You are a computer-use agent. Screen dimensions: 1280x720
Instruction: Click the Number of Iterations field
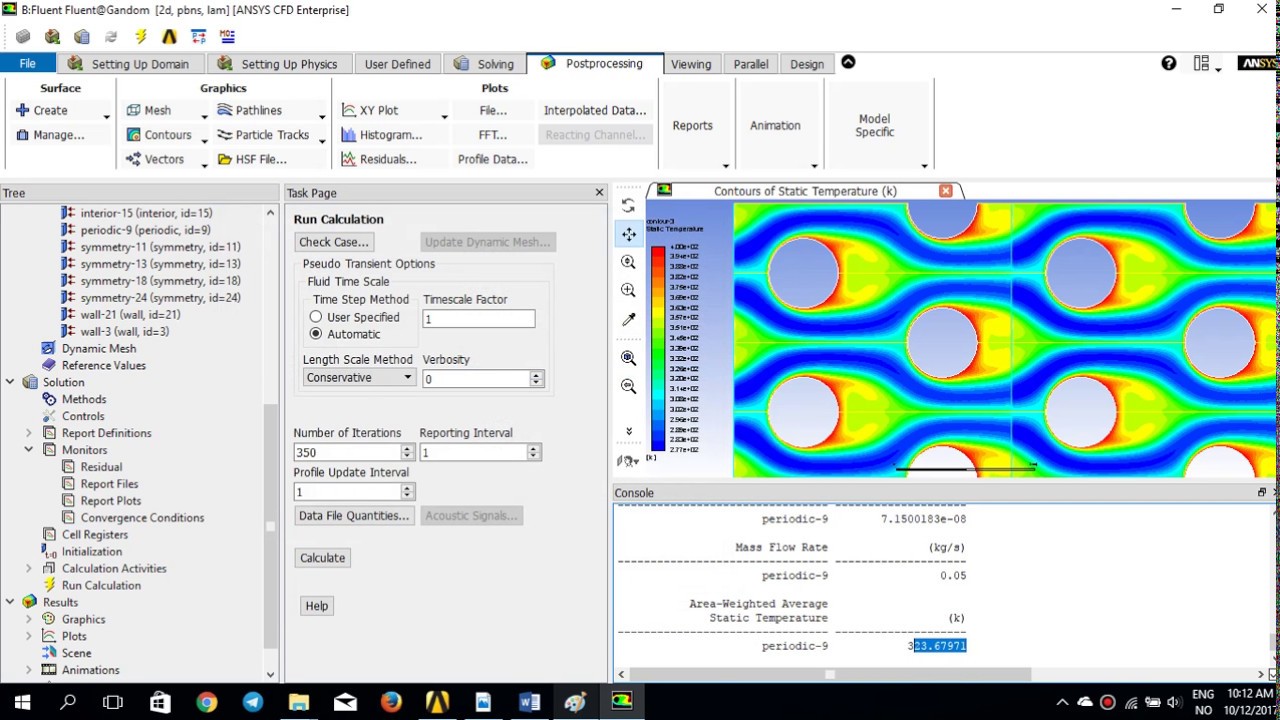[347, 453]
